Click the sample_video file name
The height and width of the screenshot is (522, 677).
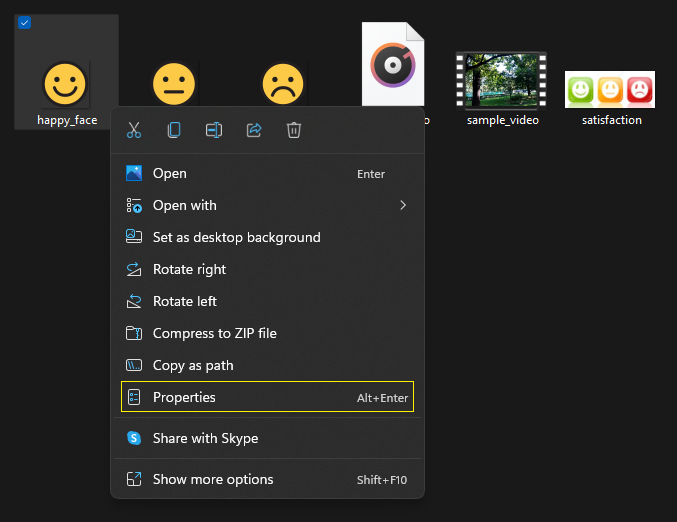point(503,120)
